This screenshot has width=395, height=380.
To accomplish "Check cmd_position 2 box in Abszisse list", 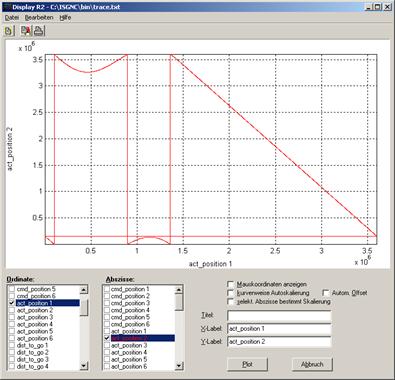I will coord(107,296).
